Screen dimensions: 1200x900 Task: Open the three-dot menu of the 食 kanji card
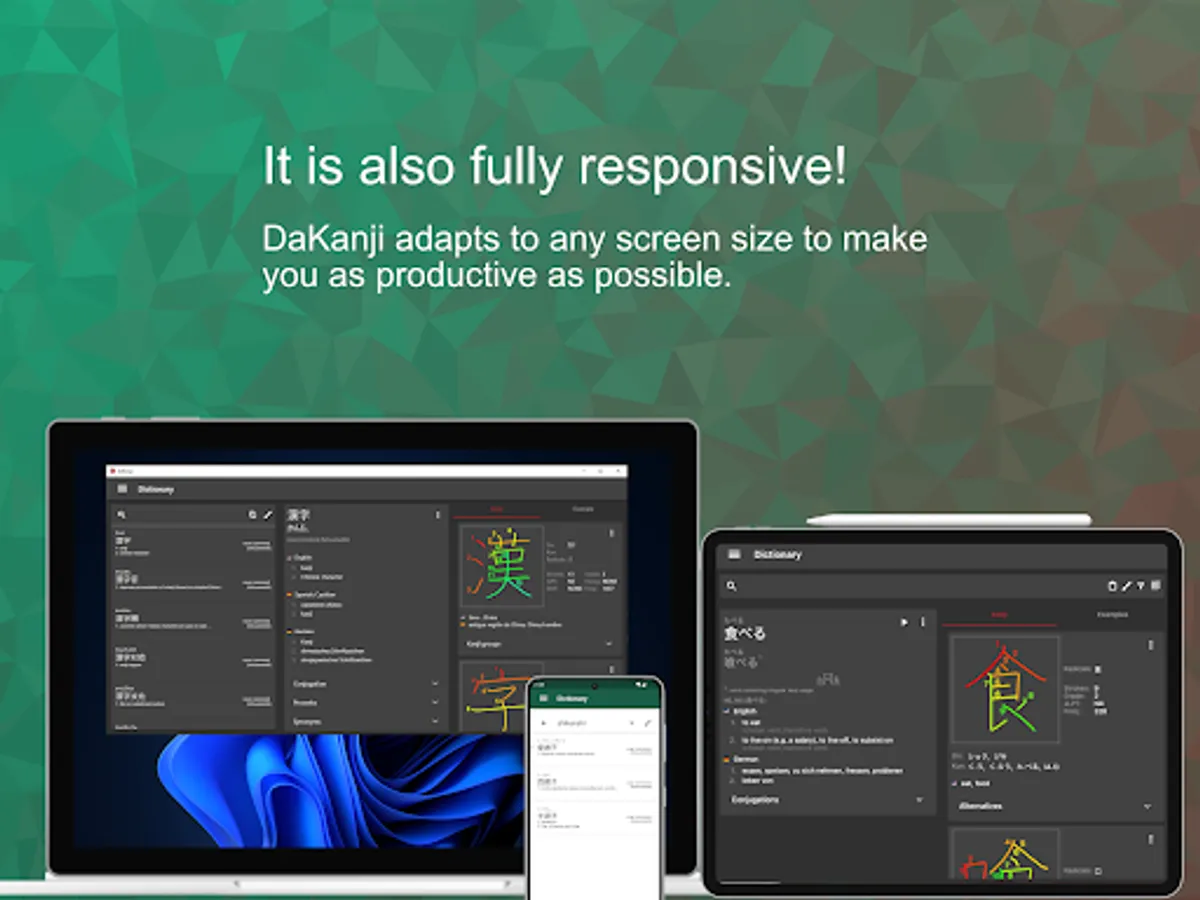pyautogui.click(x=1151, y=646)
